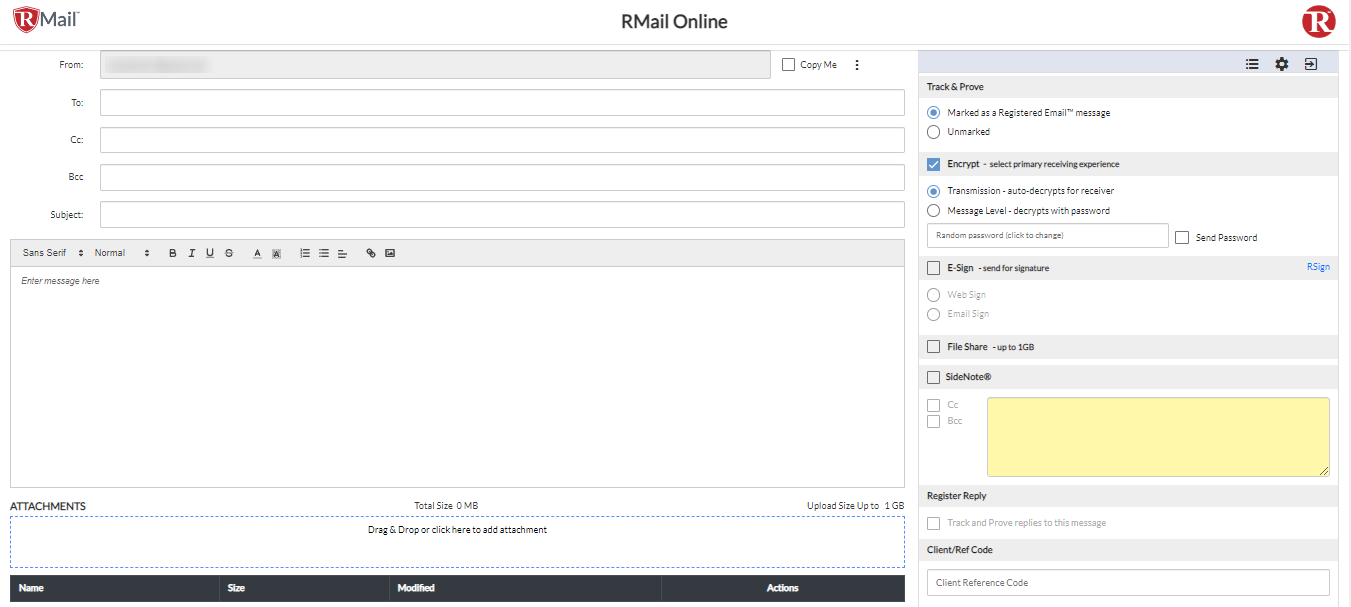Apply italic formatting in the editor
Viewport: 1351px width, 607px height.
(191, 253)
